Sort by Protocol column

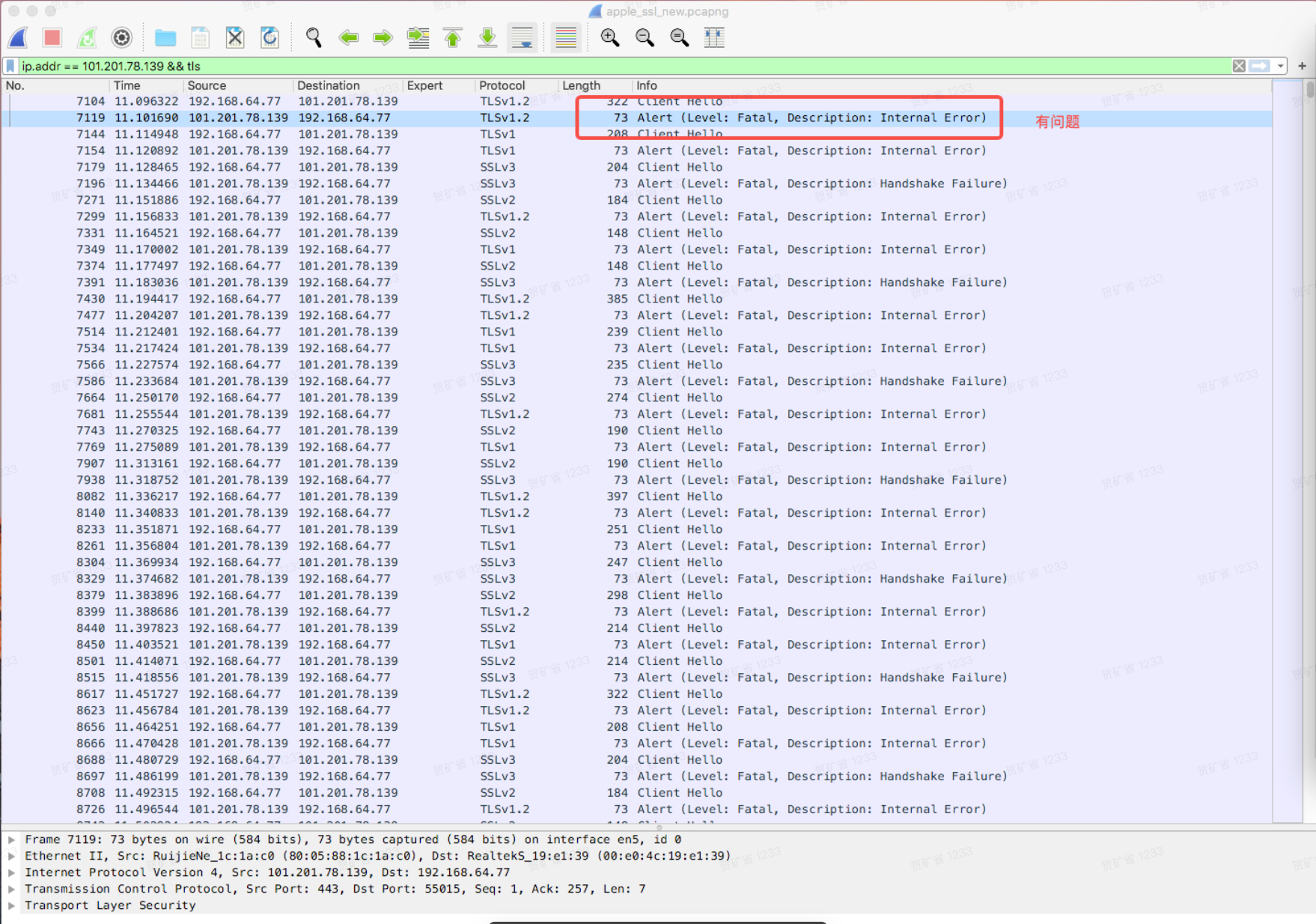click(x=517, y=85)
